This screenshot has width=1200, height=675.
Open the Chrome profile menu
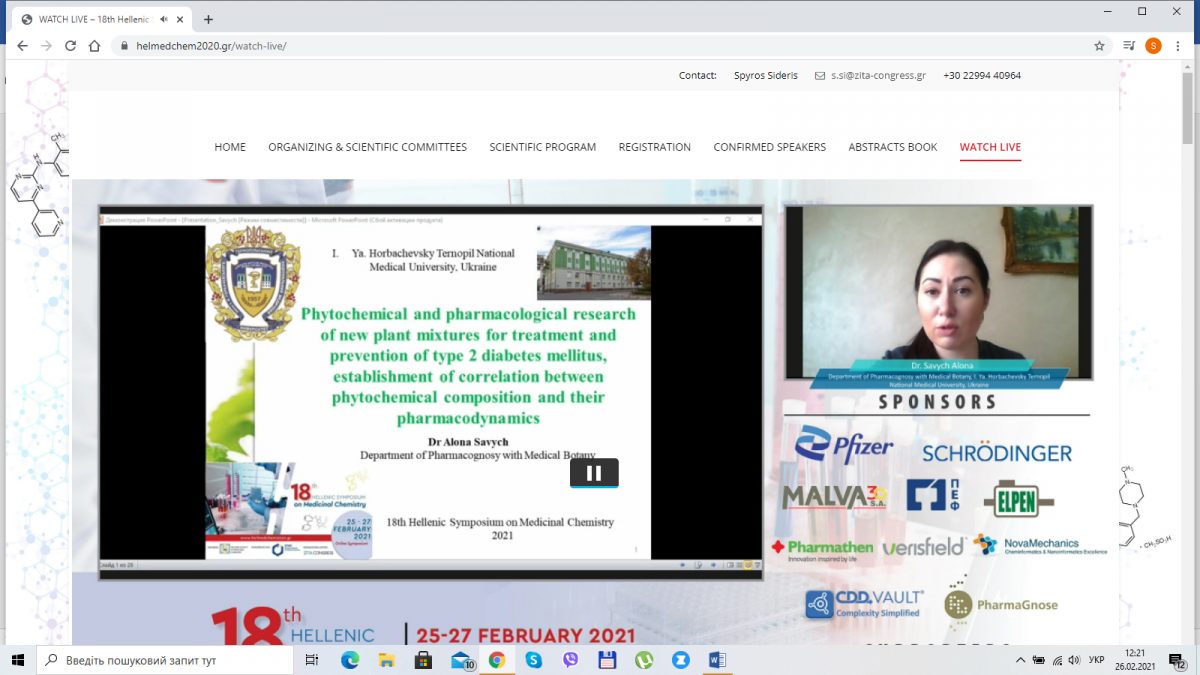click(x=1153, y=46)
